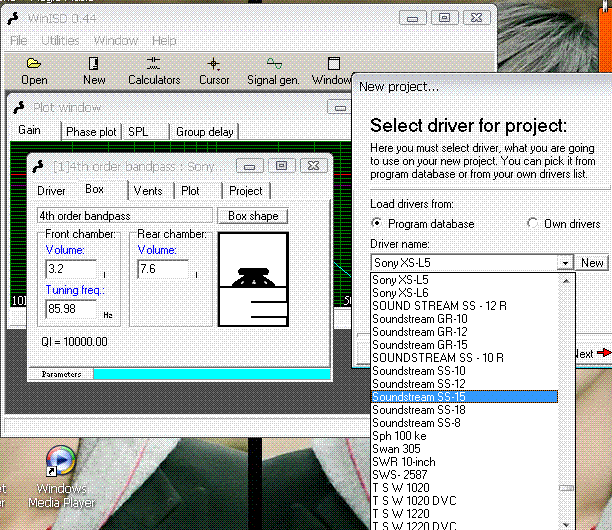The image size is (612, 530).
Task: Open the Window menu in the menu bar
Action: tap(116, 41)
